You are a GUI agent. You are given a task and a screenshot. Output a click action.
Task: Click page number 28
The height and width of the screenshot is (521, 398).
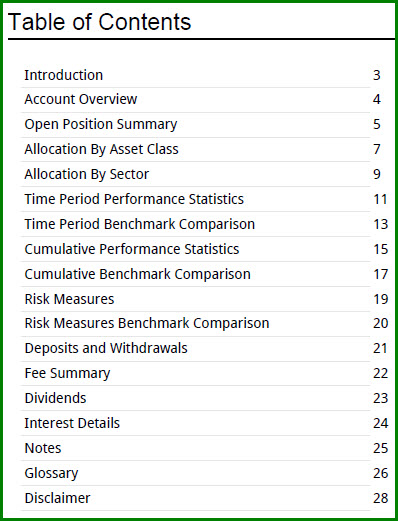381,498
